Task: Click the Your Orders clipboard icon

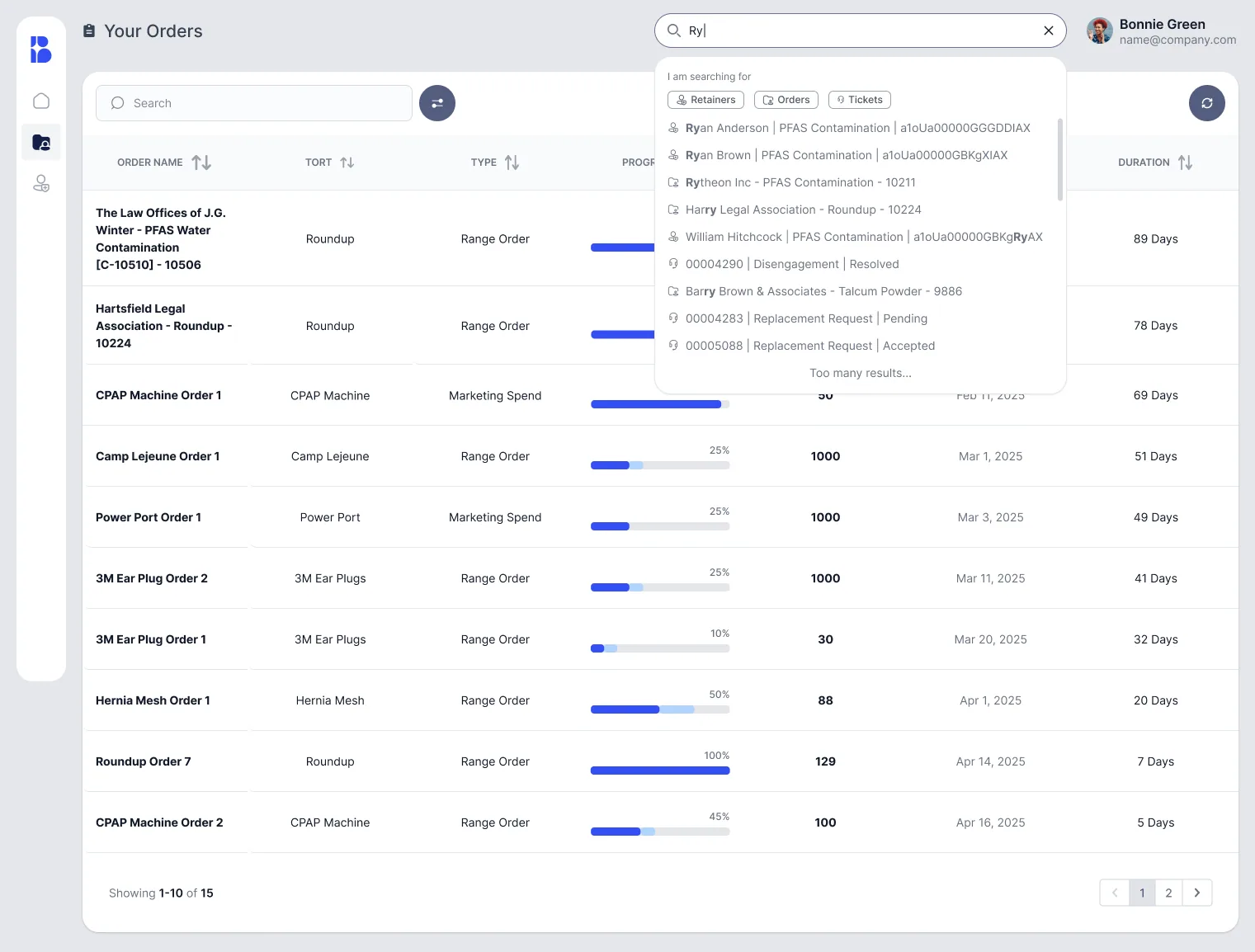Action: tap(89, 31)
